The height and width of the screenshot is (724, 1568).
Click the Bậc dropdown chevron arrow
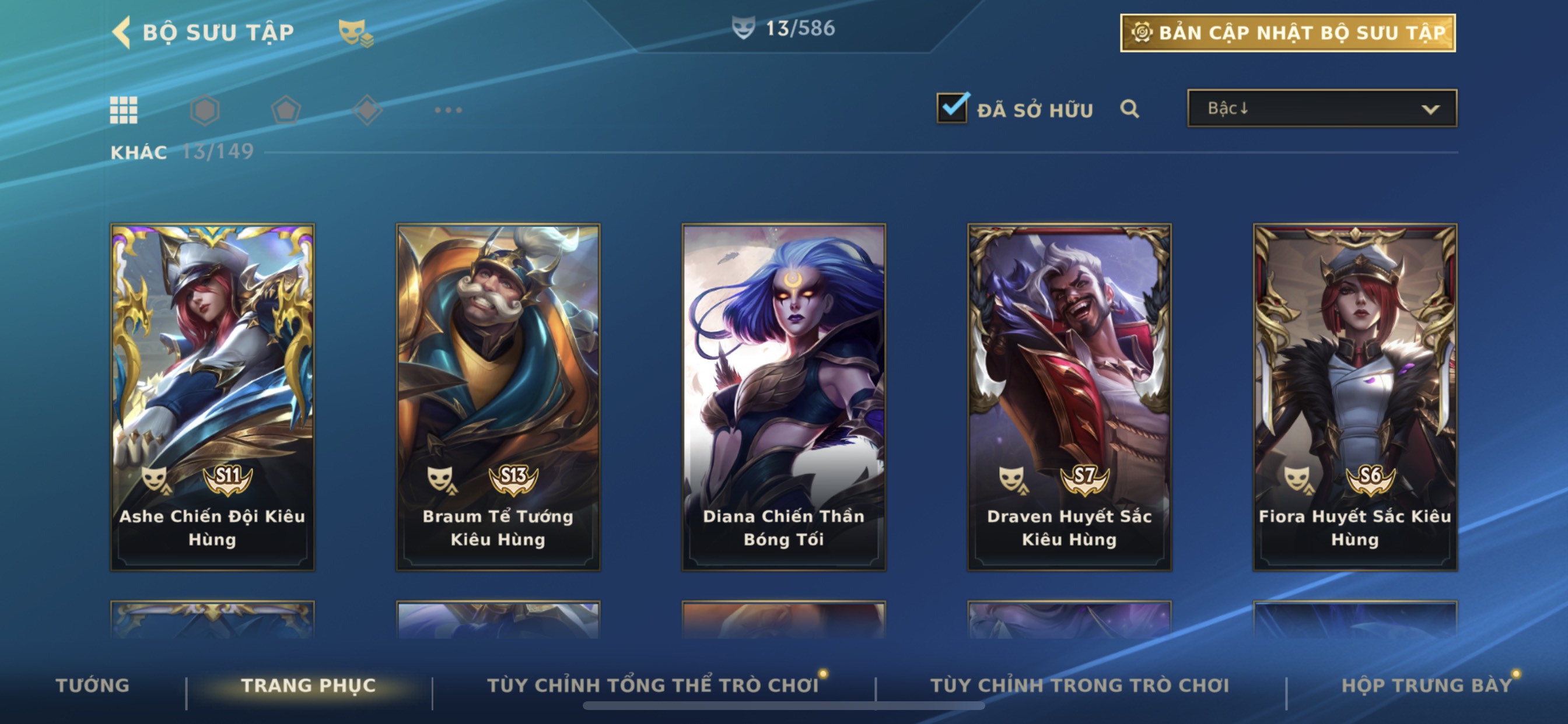point(1430,110)
